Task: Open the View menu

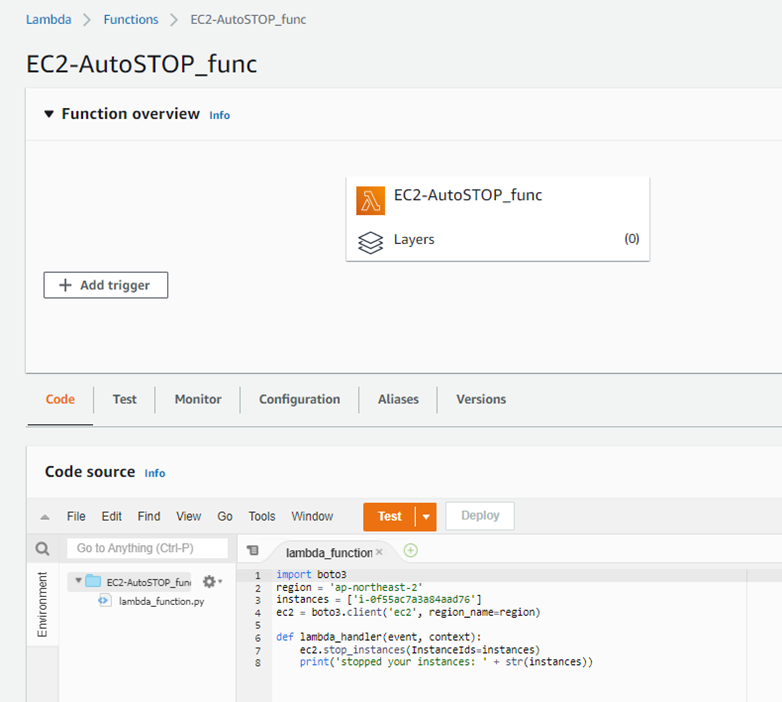Action: pos(188,517)
